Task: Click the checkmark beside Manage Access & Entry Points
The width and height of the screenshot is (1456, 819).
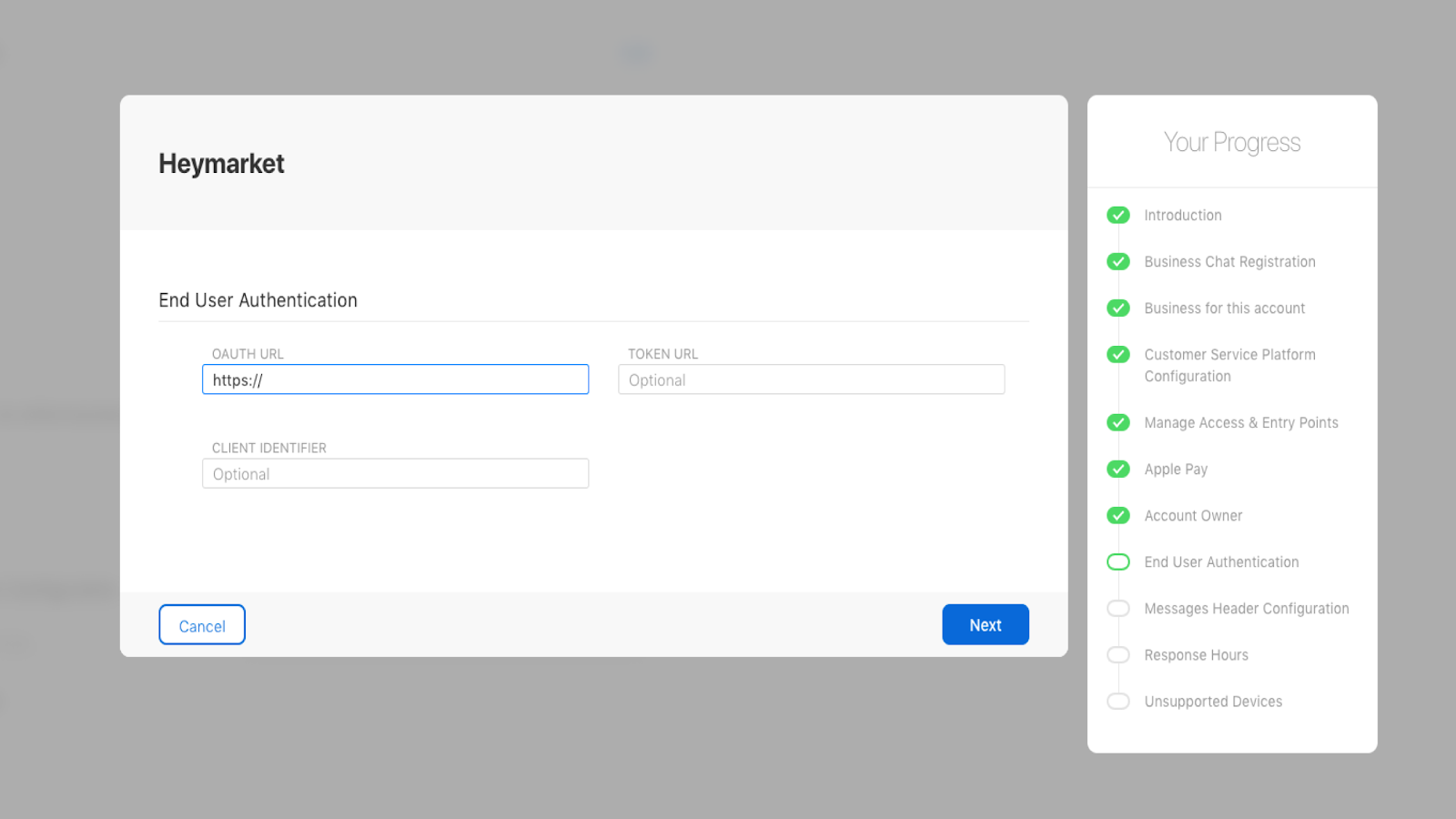Action: (x=1118, y=422)
